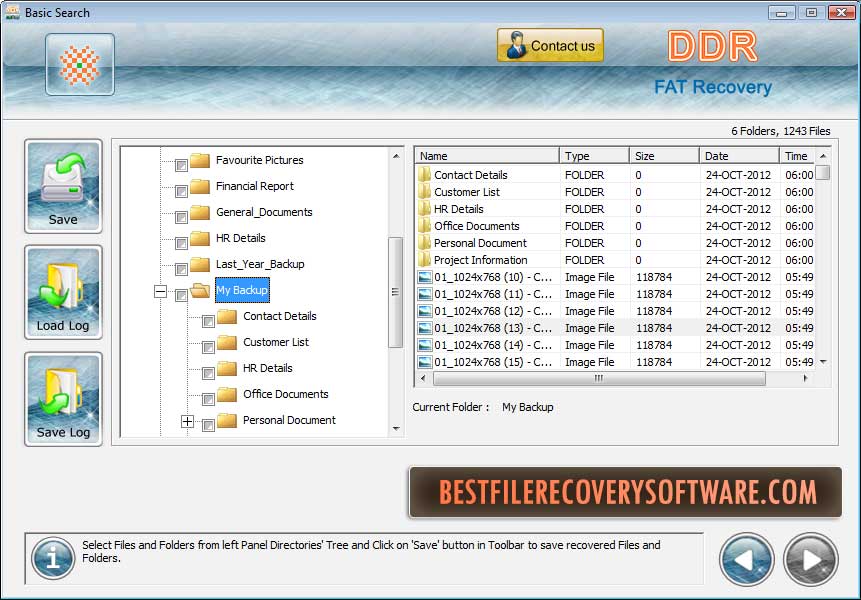Tick the Favourite Pictures checkbox
The image size is (861, 600).
(181, 165)
